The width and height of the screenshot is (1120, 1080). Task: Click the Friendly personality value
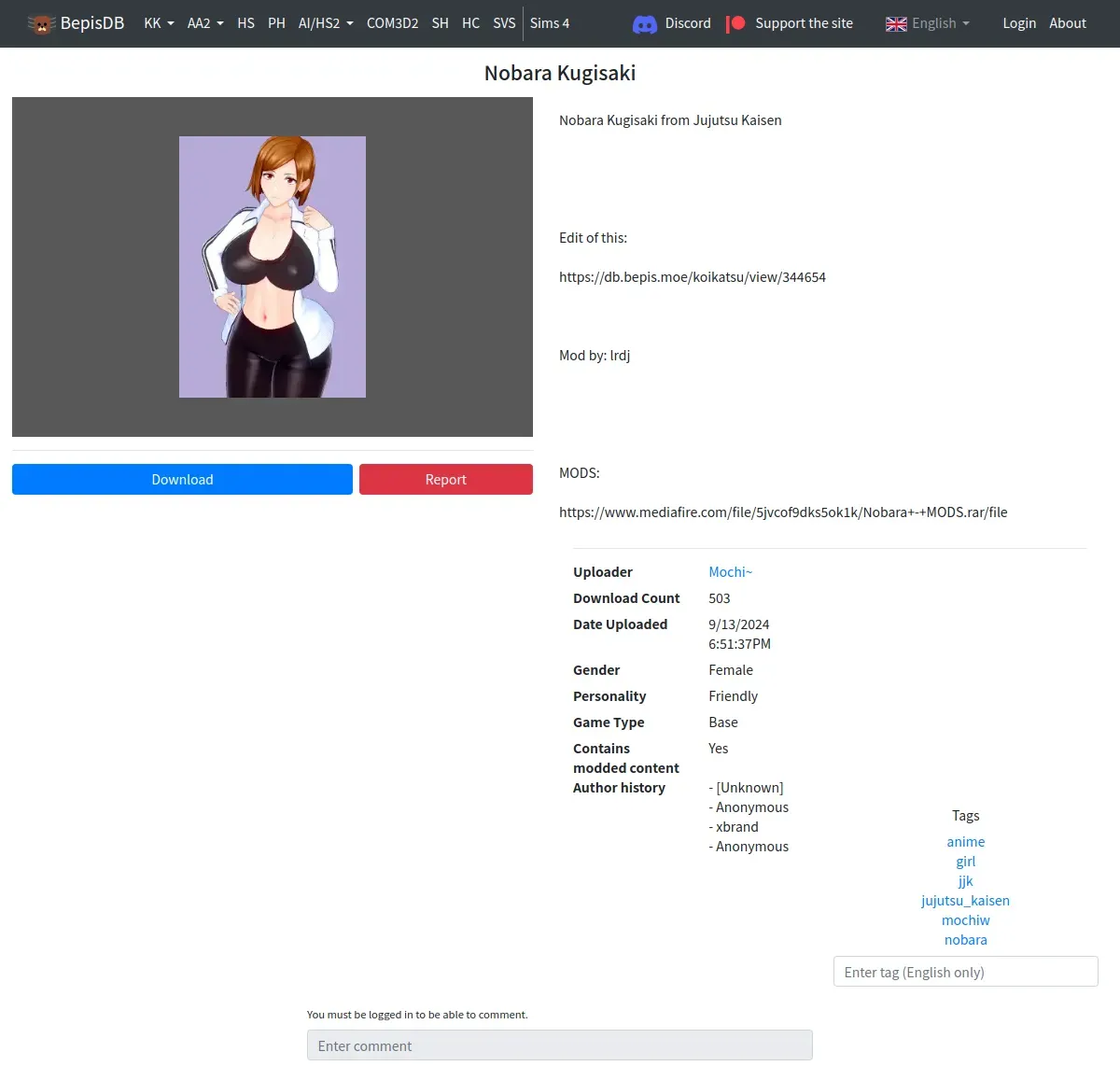tap(734, 696)
